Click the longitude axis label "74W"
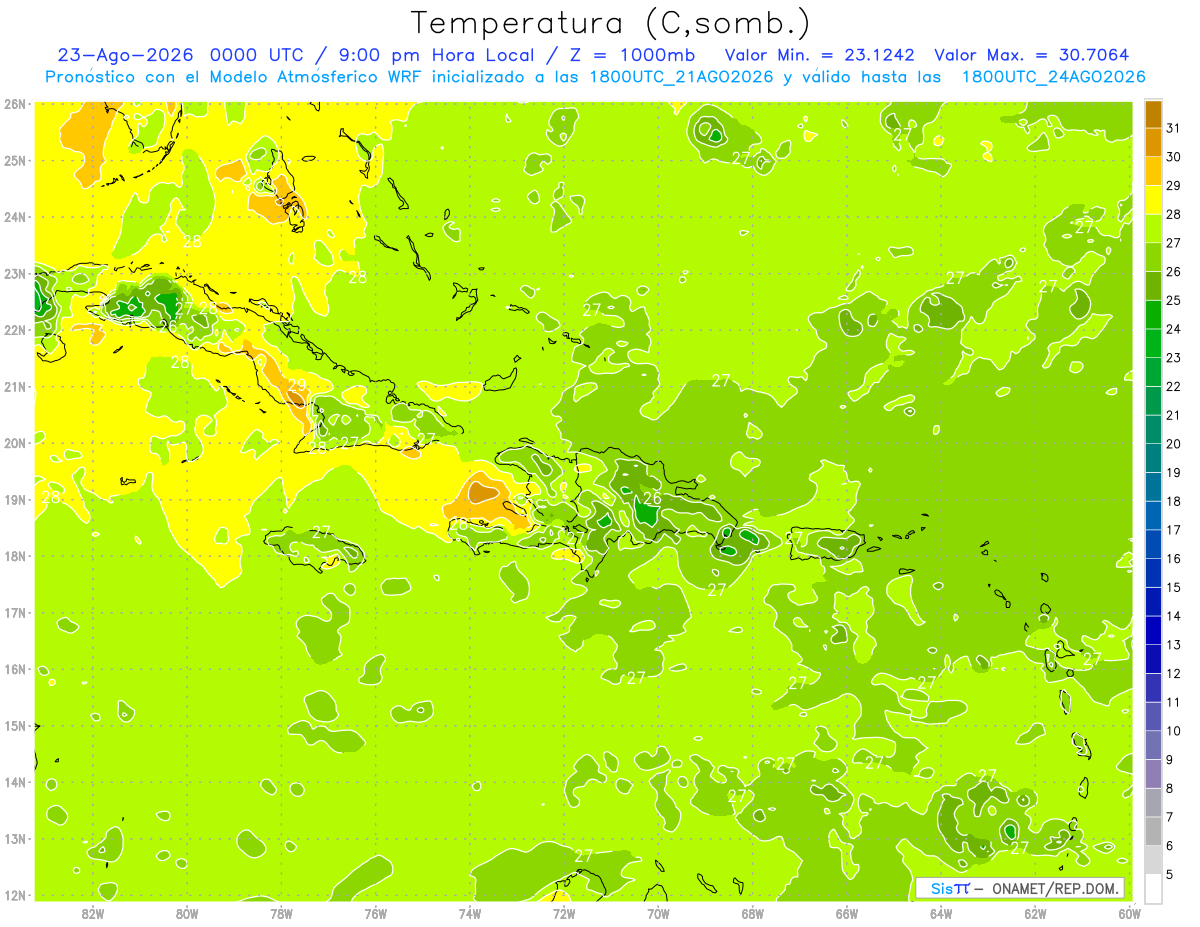 tap(470, 914)
